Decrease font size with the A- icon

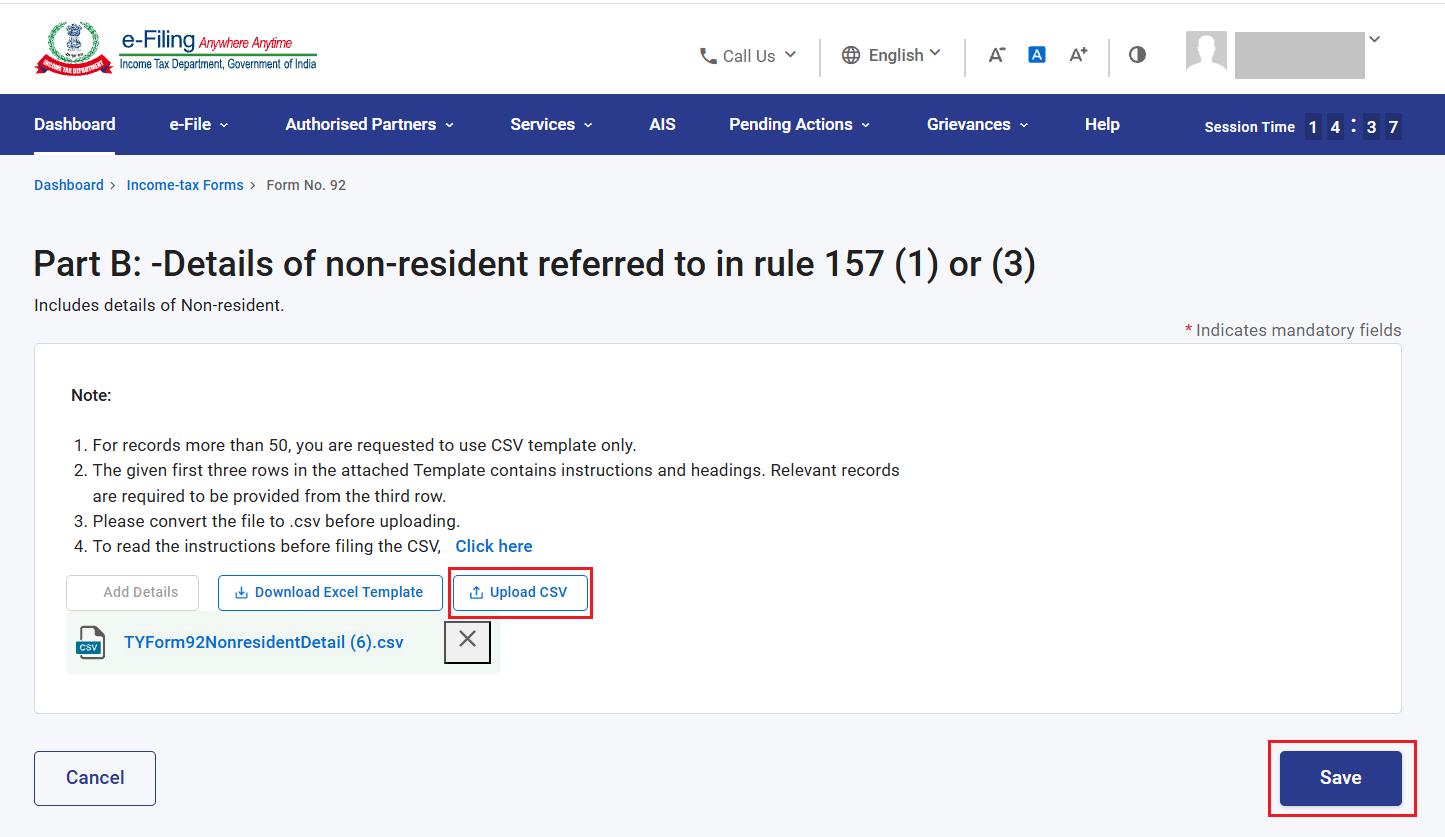point(996,55)
